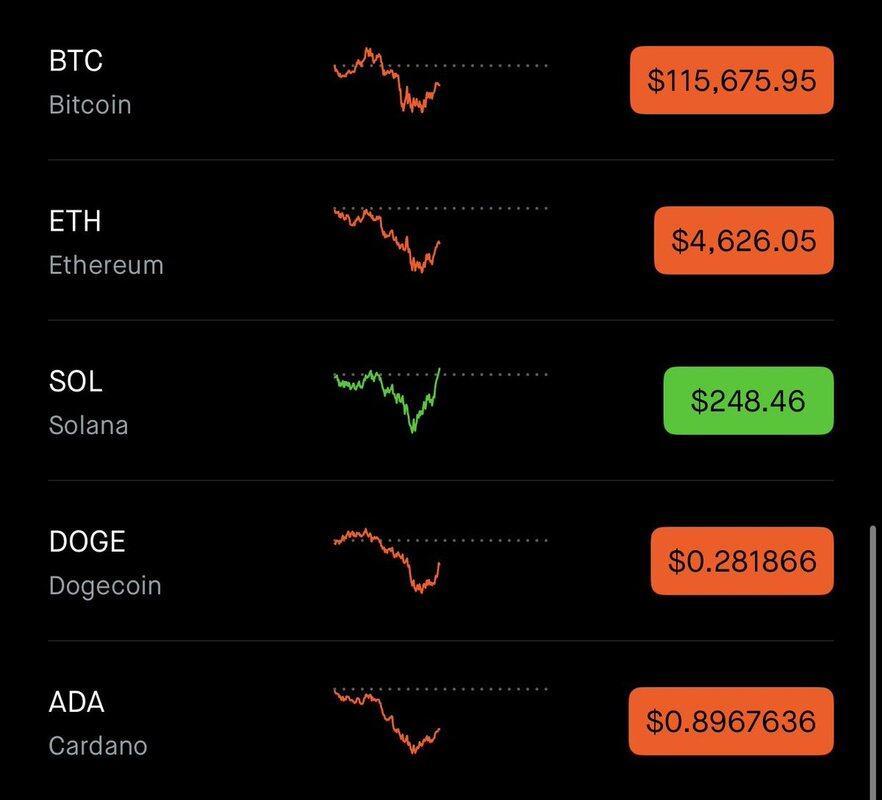The image size is (882, 800).
Task: Select the ETH ticker label
Action: click(75, 221)
